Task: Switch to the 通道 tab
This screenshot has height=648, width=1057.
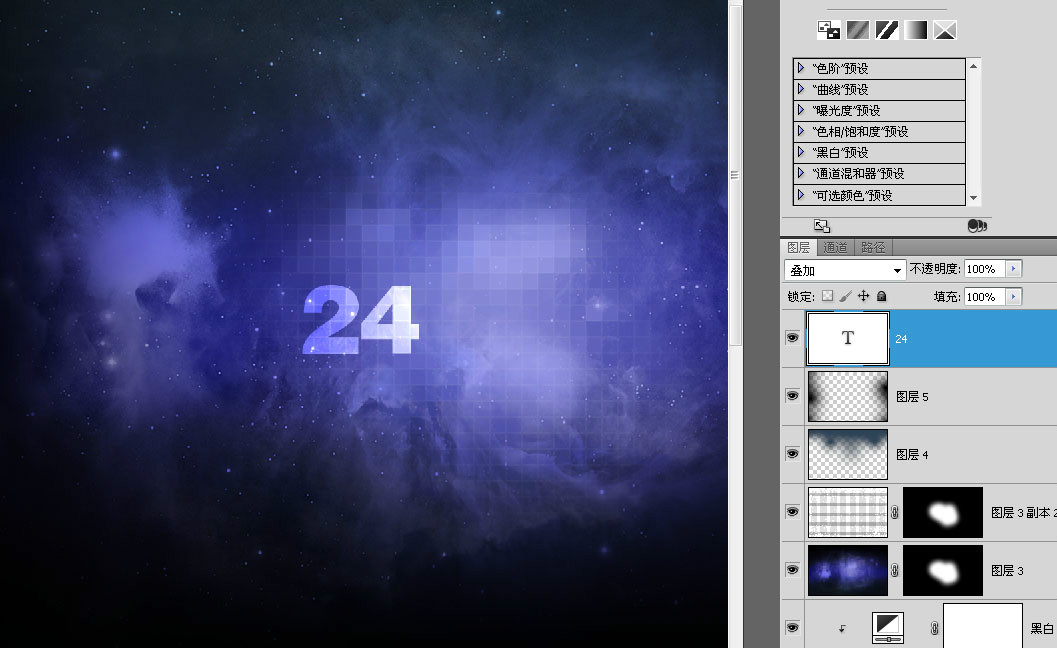Action: click(835, 247)
